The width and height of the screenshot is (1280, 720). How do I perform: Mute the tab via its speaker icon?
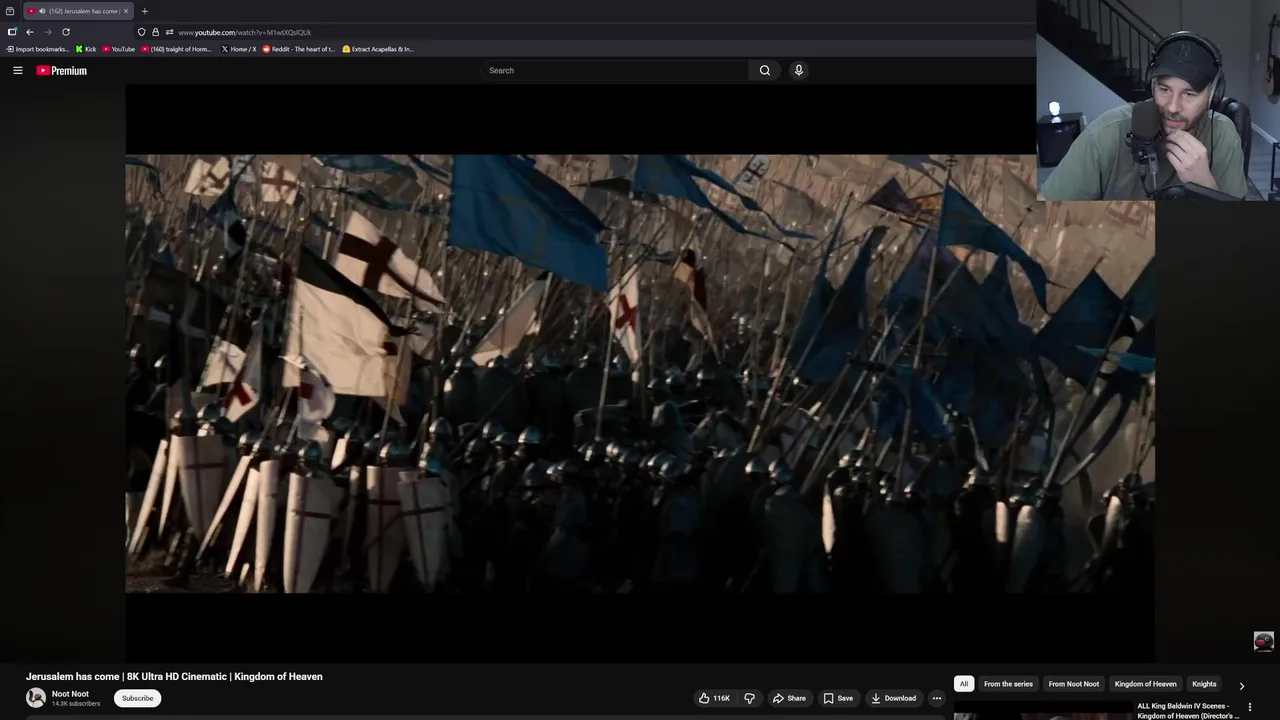tap(42, 11)
